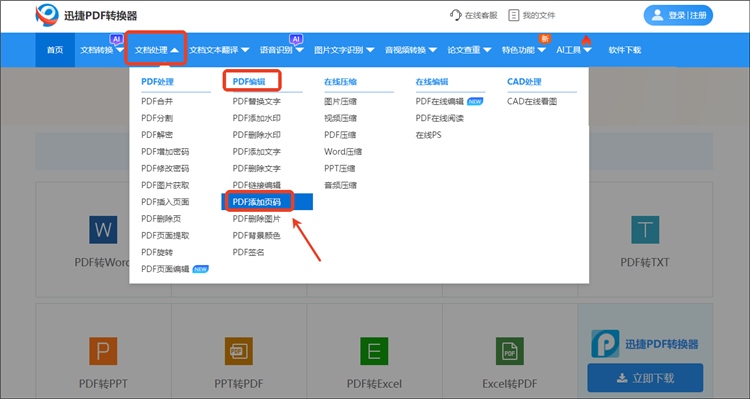The width and height of the screenshot is (750, 399).
Task: Open PDF在线编辑 NEW link
Action: [449, 101]
